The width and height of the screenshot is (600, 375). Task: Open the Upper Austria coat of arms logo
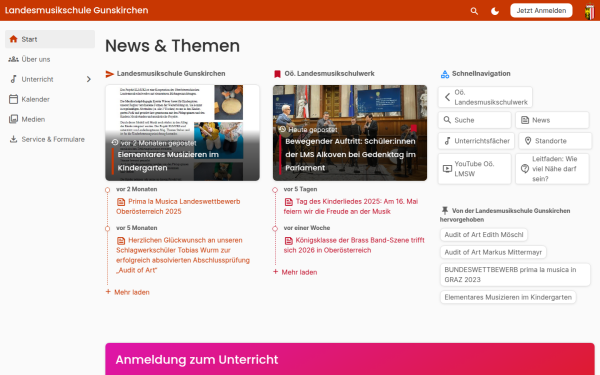tap(590, 11)
